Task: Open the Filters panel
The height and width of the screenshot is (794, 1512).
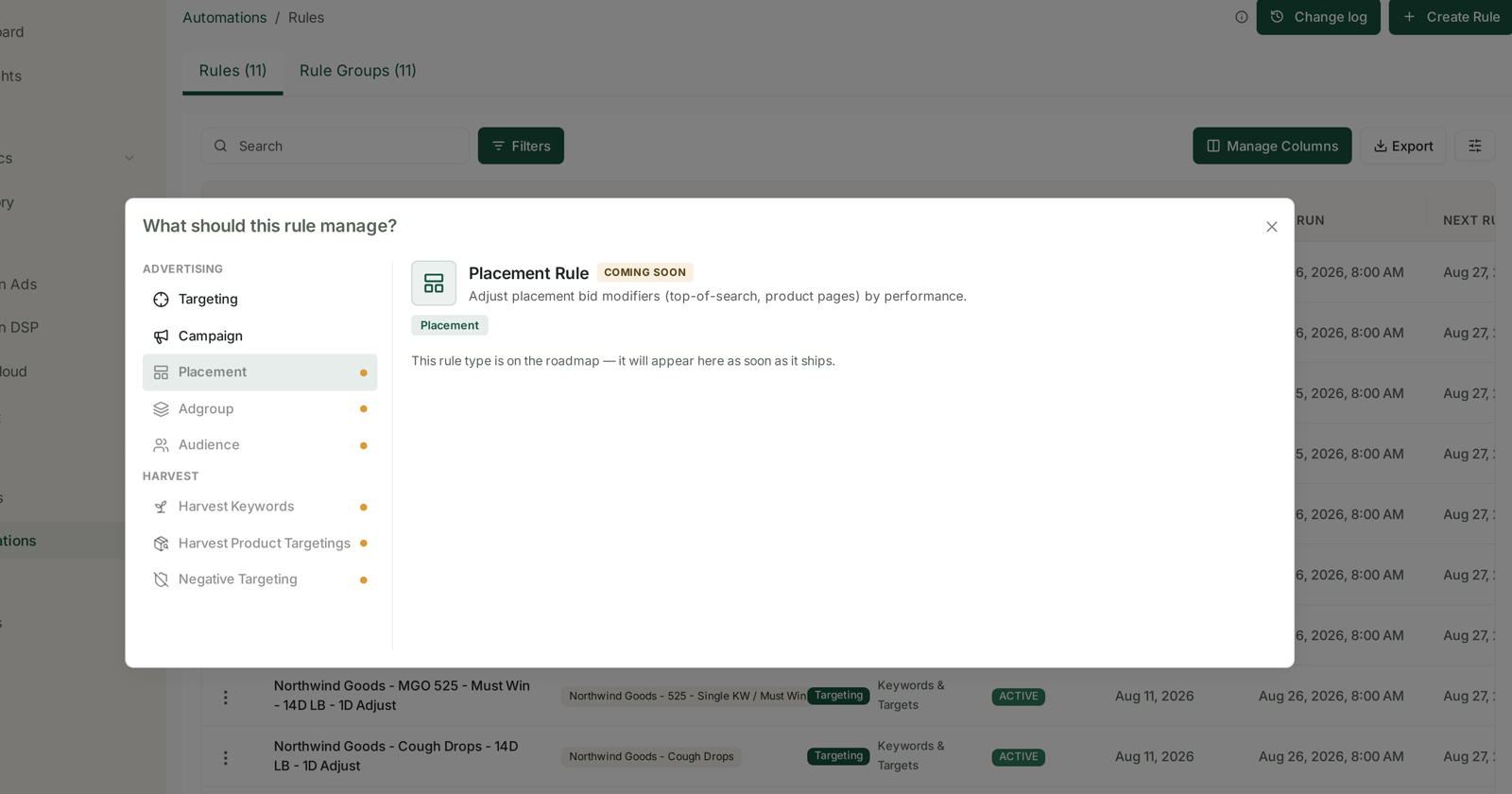Action: pyautogui.click(x=521, y=146)
